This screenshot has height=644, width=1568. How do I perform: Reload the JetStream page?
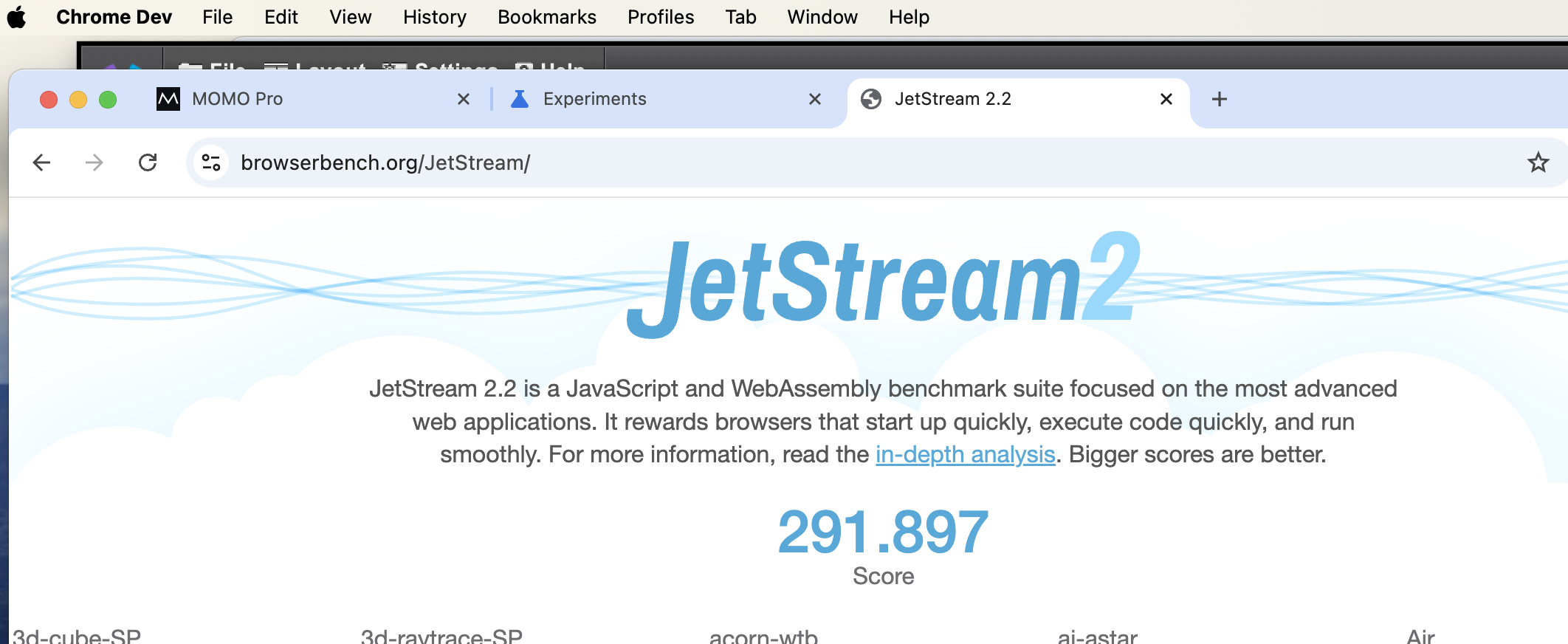click(148, 162)
